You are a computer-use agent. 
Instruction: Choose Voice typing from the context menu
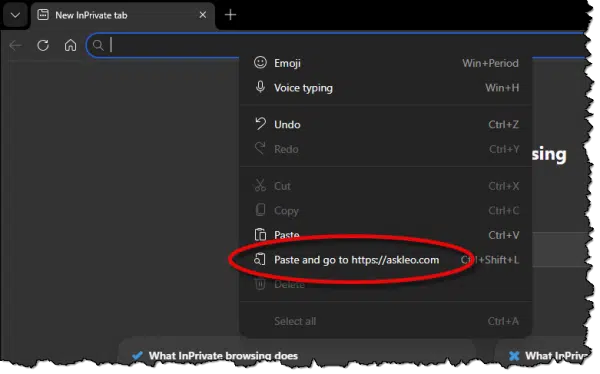click(x=386, y=88)
